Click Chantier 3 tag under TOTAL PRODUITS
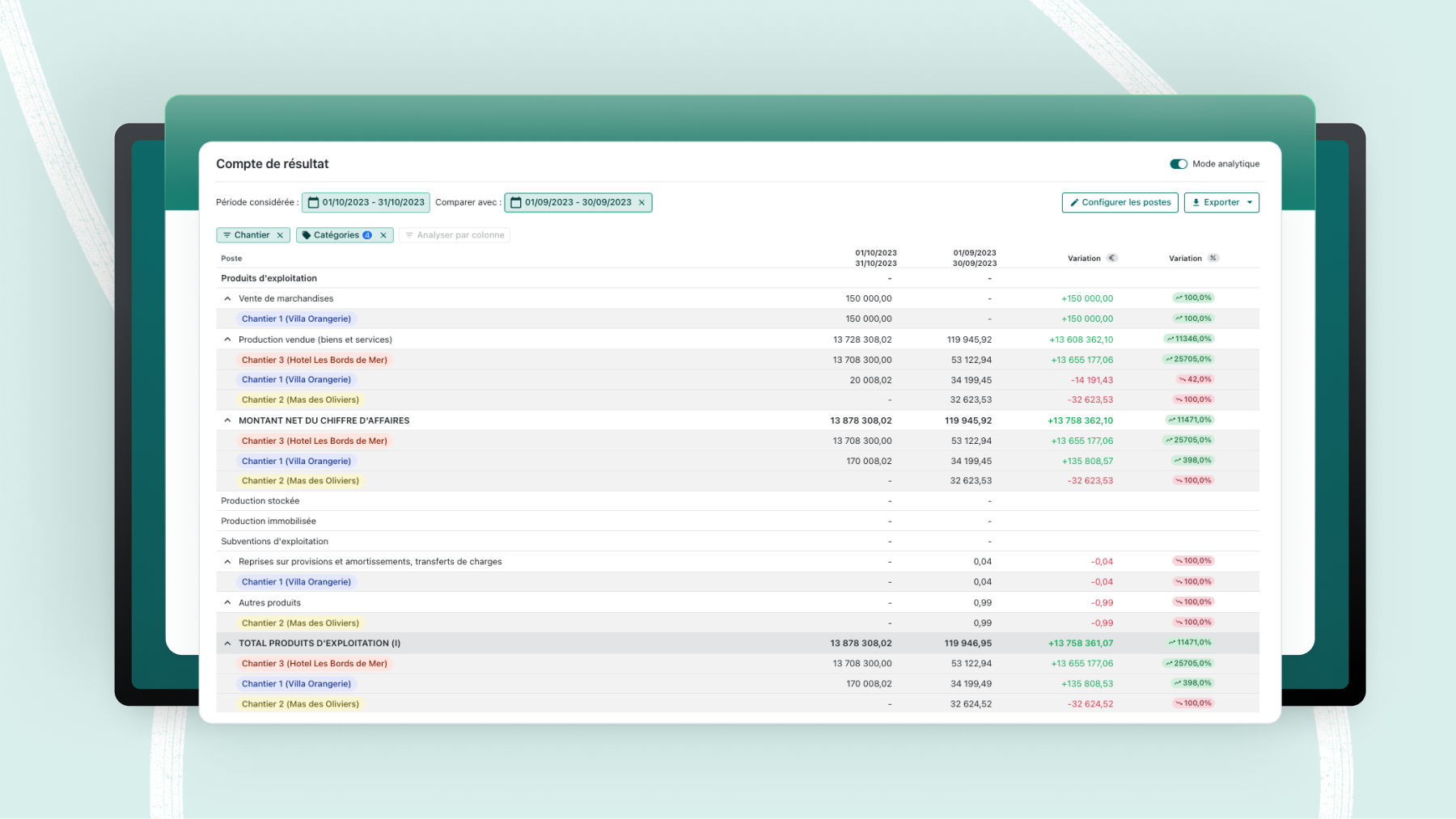 [x=314, y=663]
